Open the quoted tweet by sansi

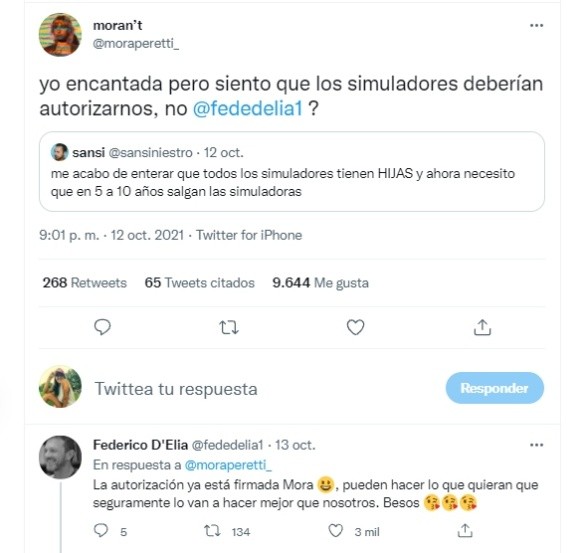point(292,171)
